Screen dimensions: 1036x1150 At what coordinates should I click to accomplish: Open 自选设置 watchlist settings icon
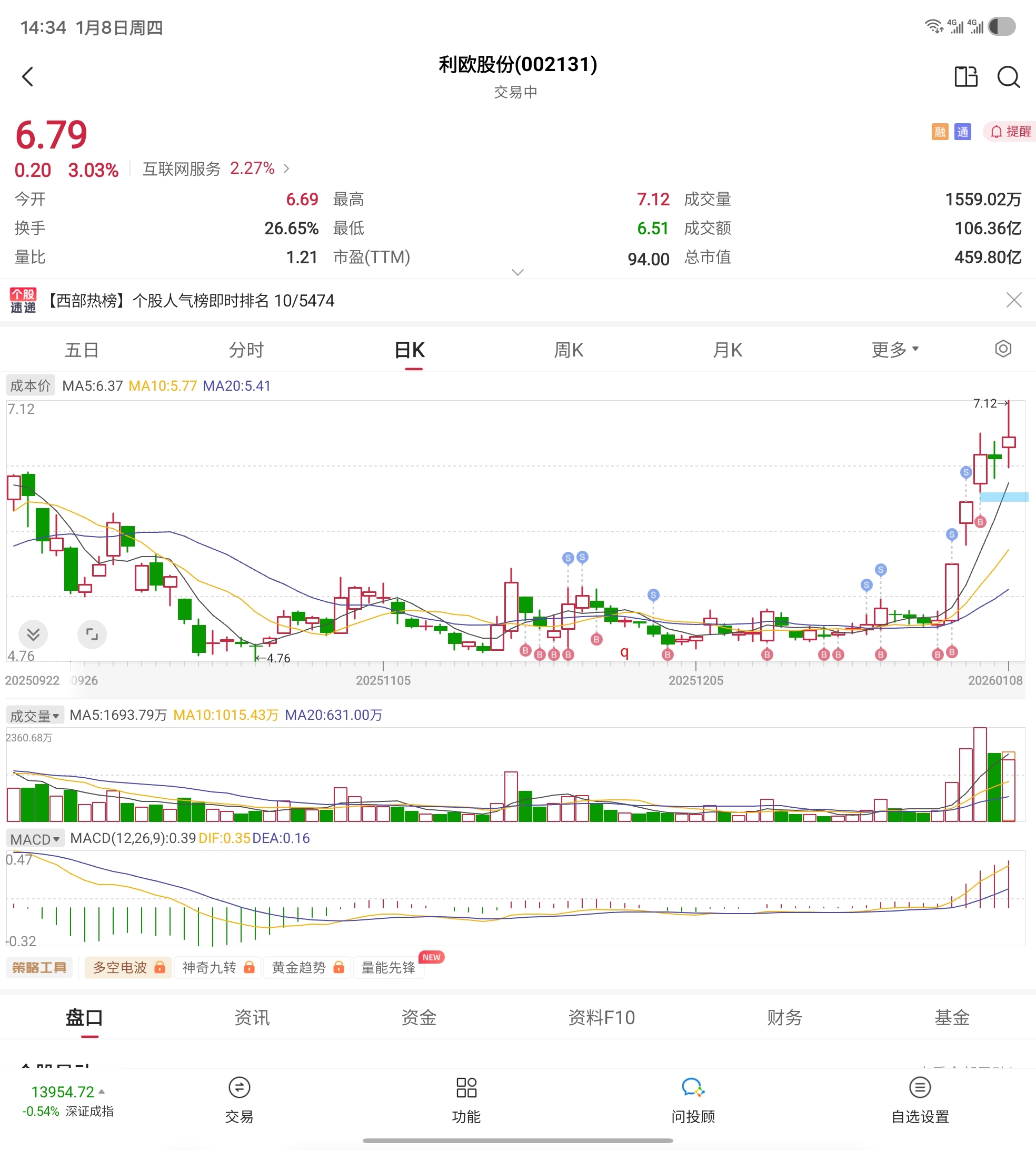(x=920, y=1087)
